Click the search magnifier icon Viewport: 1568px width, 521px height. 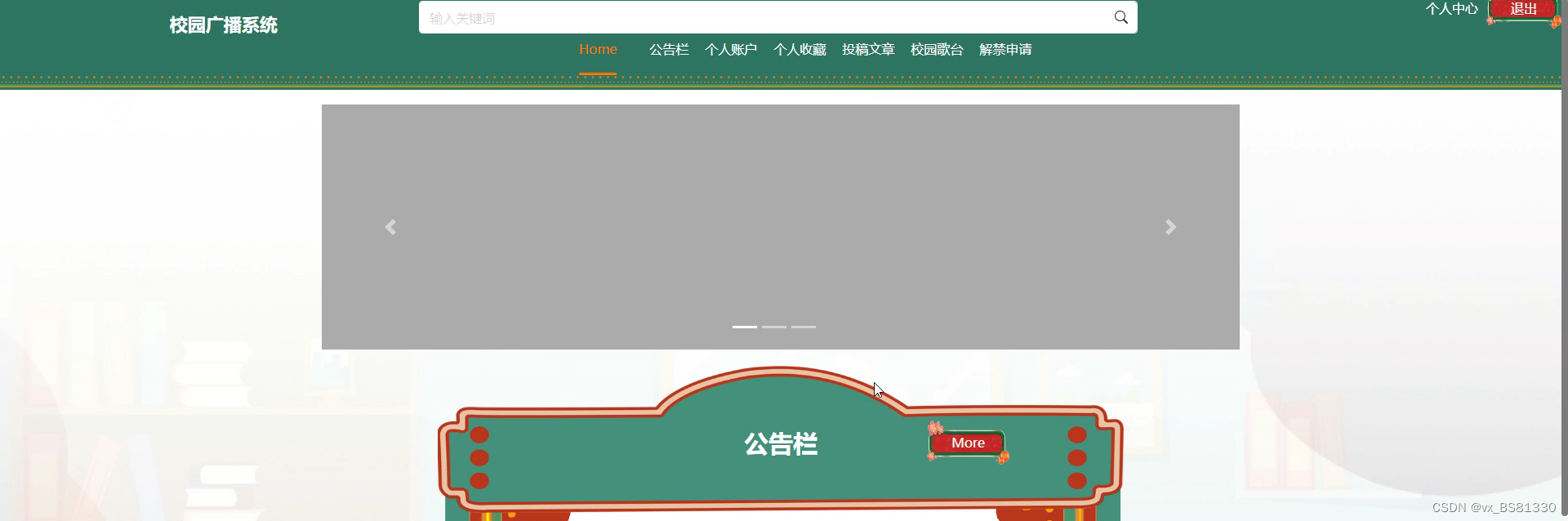point(1120,17)
